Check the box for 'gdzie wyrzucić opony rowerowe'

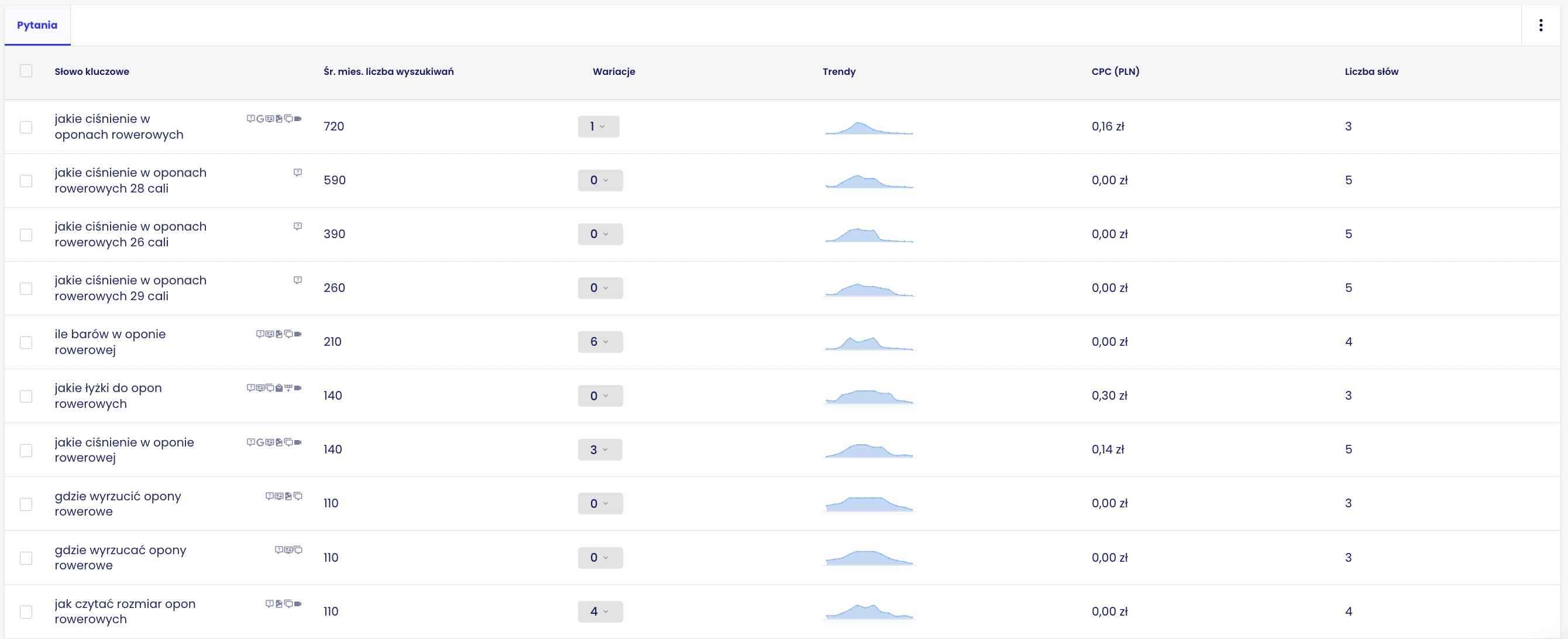[x=26, y=504]
